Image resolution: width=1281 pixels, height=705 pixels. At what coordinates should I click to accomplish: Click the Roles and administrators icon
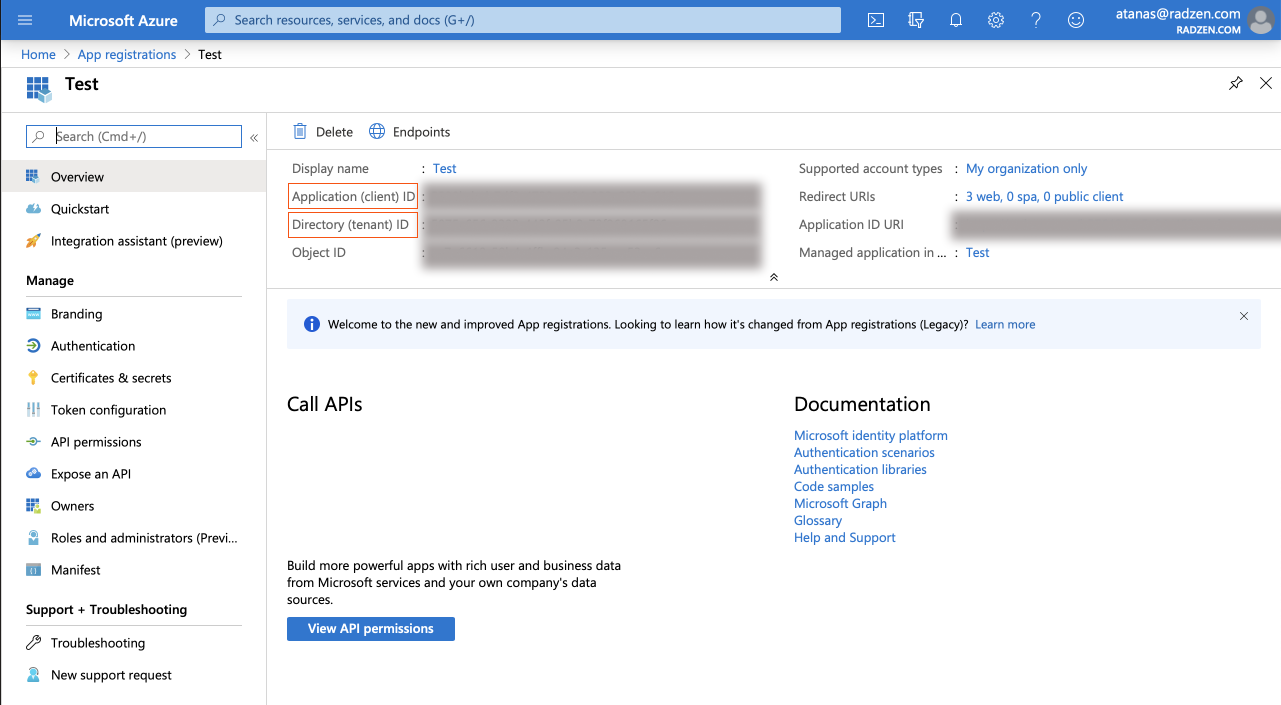tap(33, 538)
